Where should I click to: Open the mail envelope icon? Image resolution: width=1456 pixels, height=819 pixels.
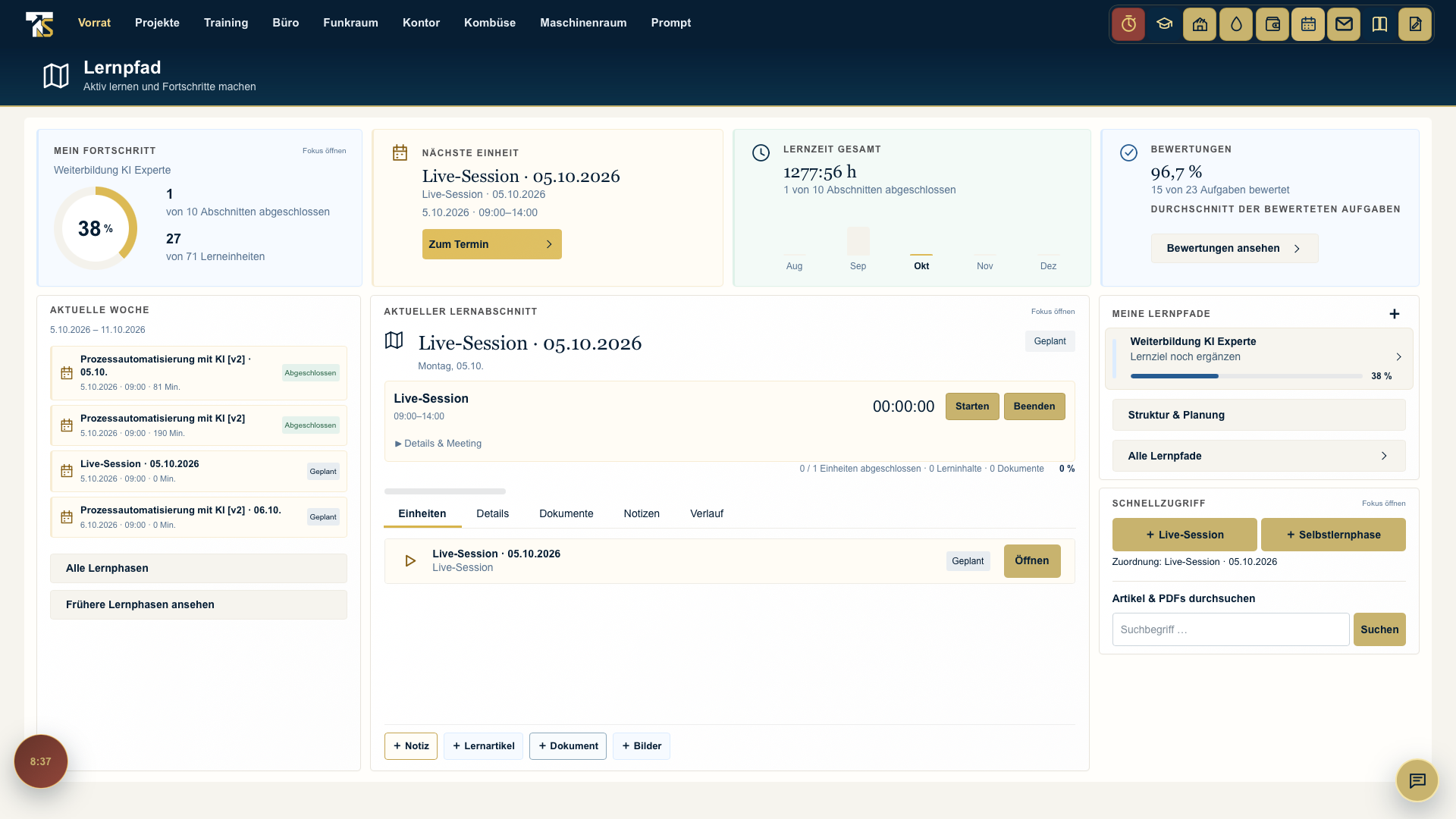1344,24
